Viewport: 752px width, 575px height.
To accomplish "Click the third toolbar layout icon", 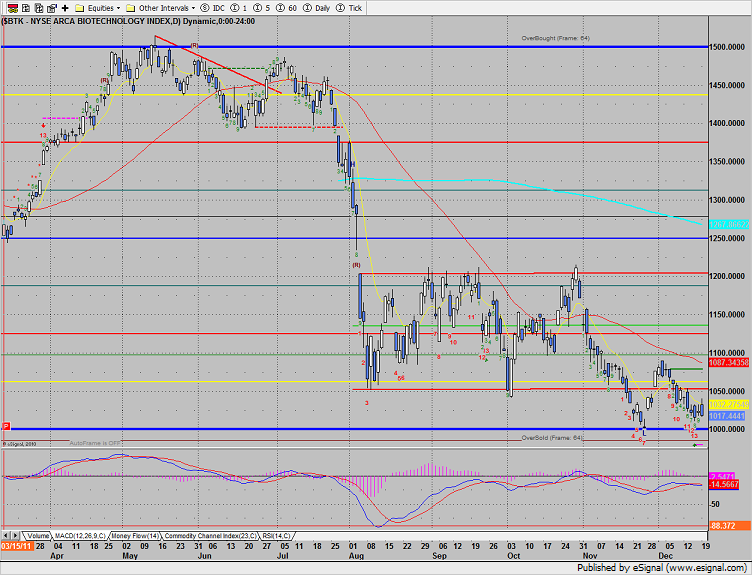I will click(x=39, y=8).
